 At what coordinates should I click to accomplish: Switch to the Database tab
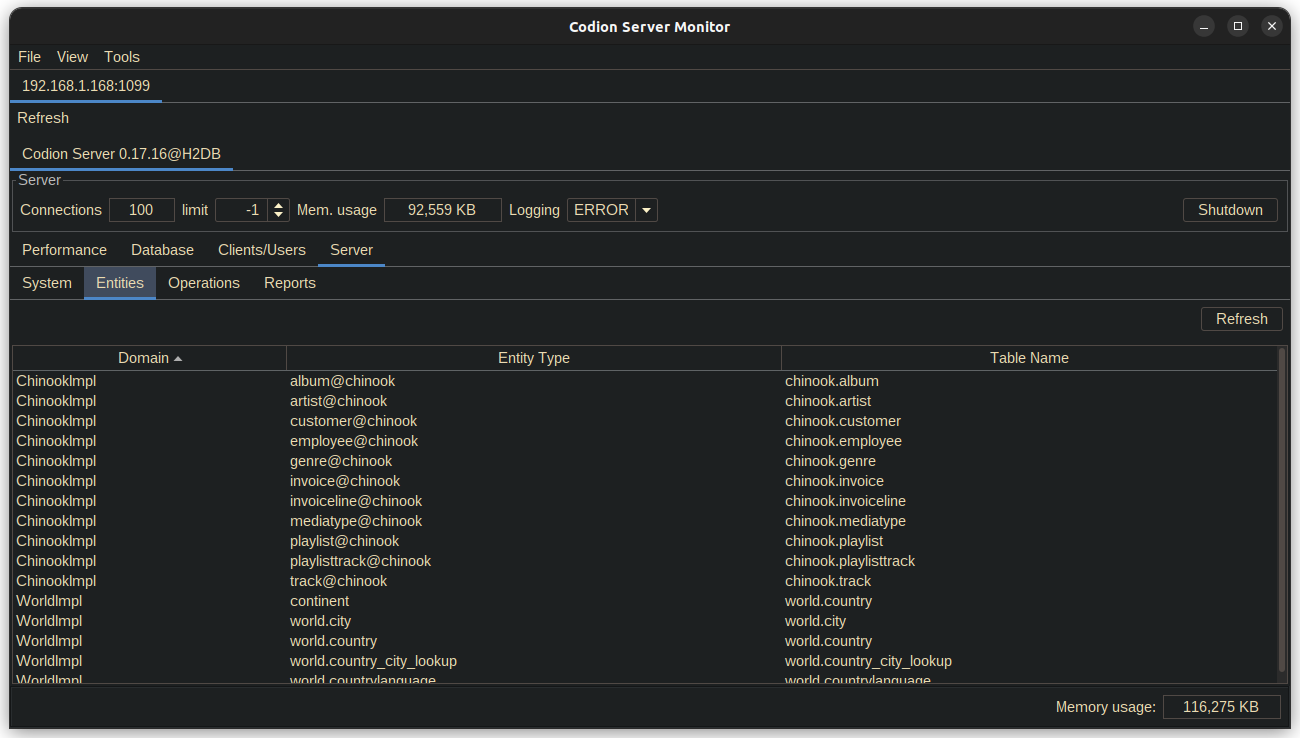(x=162, y=250)
